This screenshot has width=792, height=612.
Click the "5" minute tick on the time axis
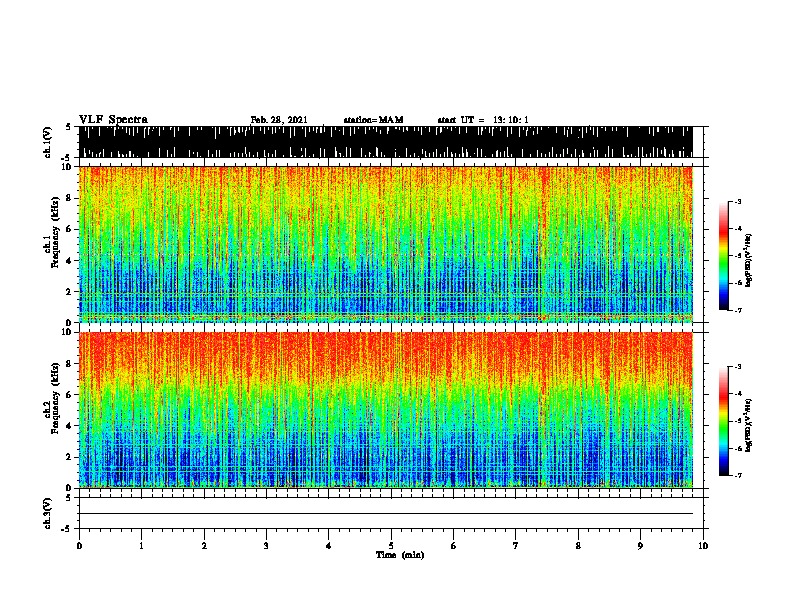(x=391, y=546)
